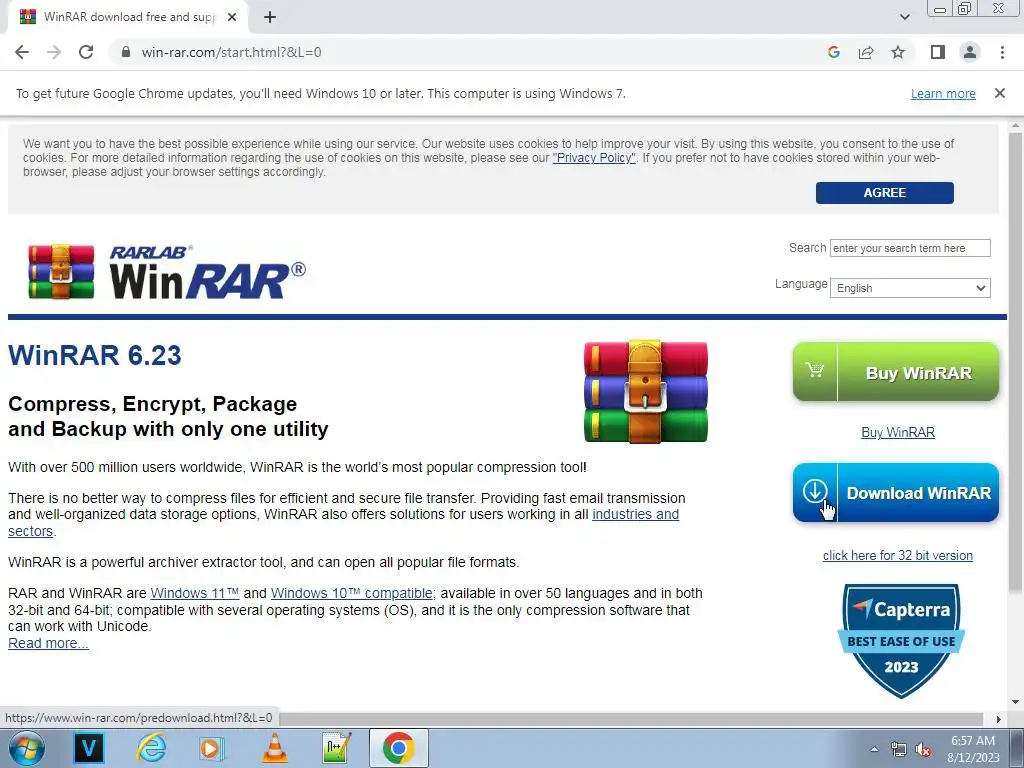1024x768 pixels.
Task: Click the RARLAB WinRAR logo
Action: 167,272
